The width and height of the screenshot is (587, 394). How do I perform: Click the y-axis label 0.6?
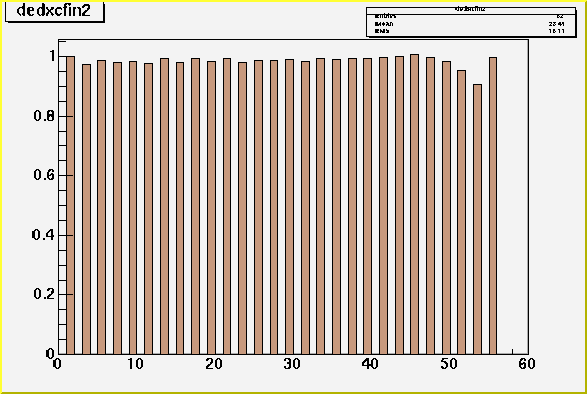[44, 175]
